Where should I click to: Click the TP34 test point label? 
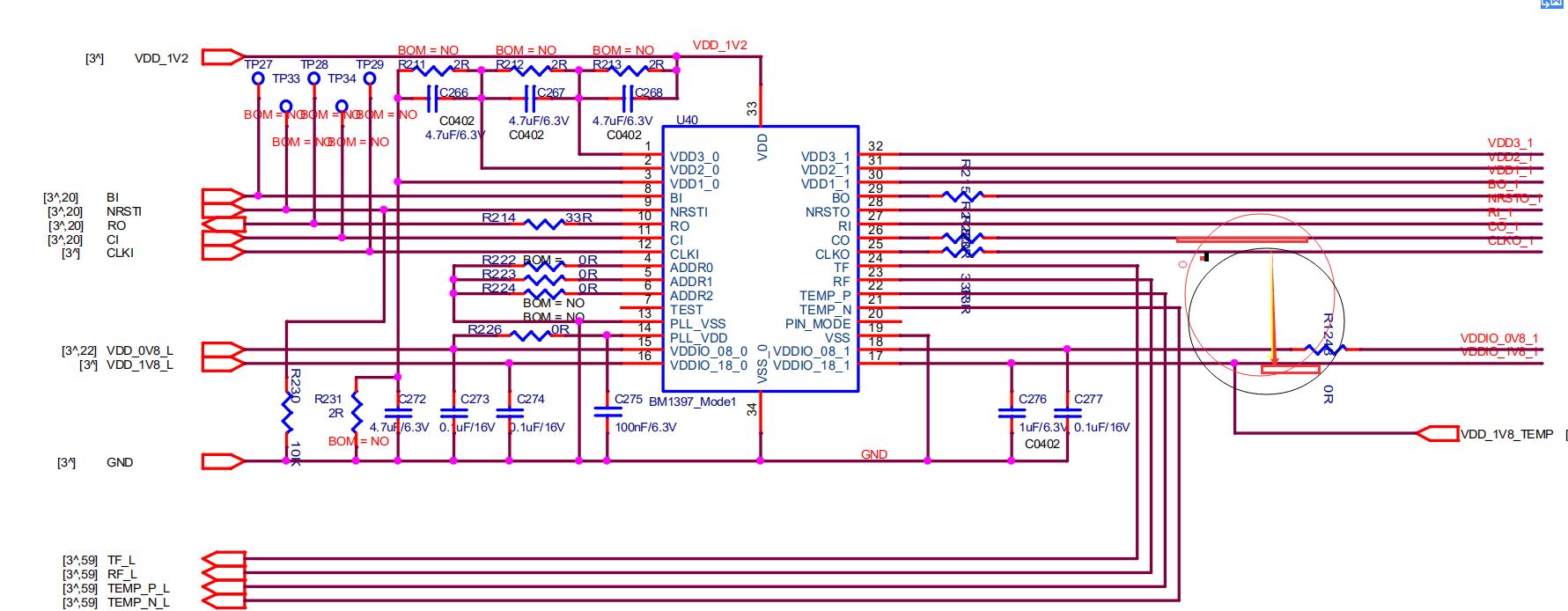(x=342, y=78)
